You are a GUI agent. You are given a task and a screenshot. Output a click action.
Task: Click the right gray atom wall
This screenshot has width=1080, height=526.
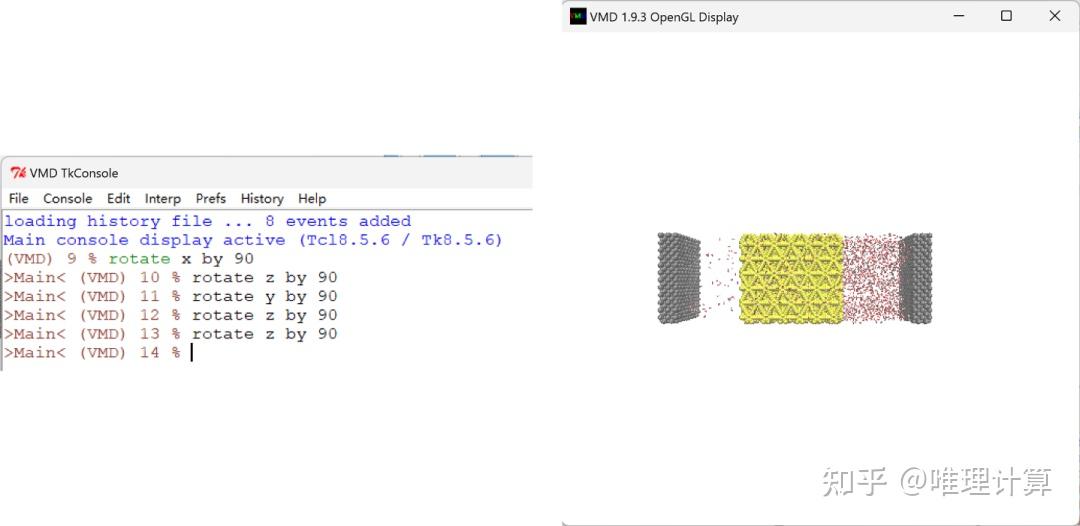[916, 278]
